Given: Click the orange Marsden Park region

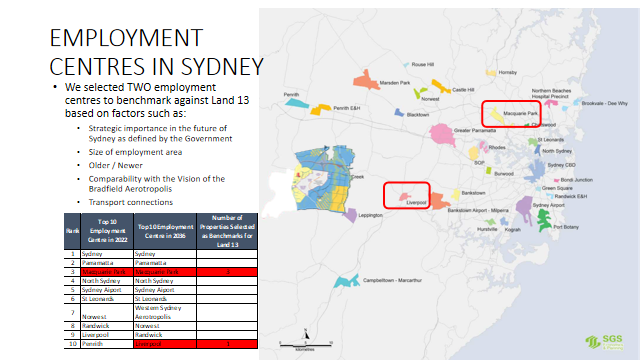Looking at the screenshot, I should [x=365, y=80].
